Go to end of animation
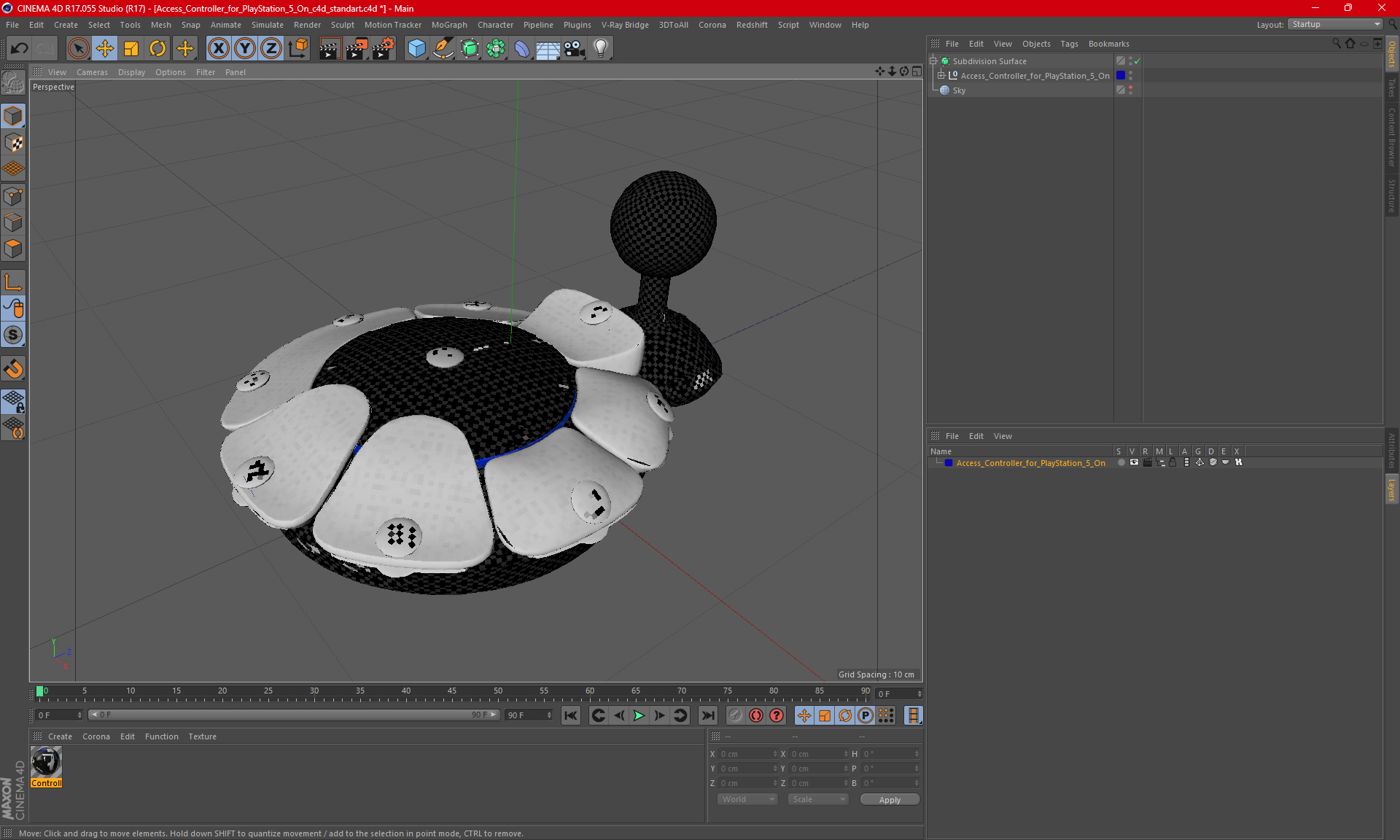1400x840 pixels. pos(707,715)
